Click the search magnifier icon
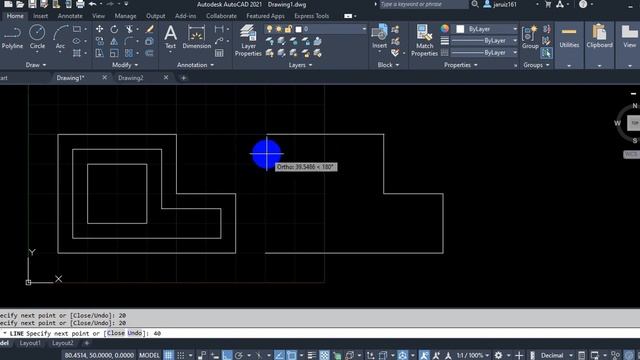The width and height of the screenshot is (640, 360). [x=475, y=4]
